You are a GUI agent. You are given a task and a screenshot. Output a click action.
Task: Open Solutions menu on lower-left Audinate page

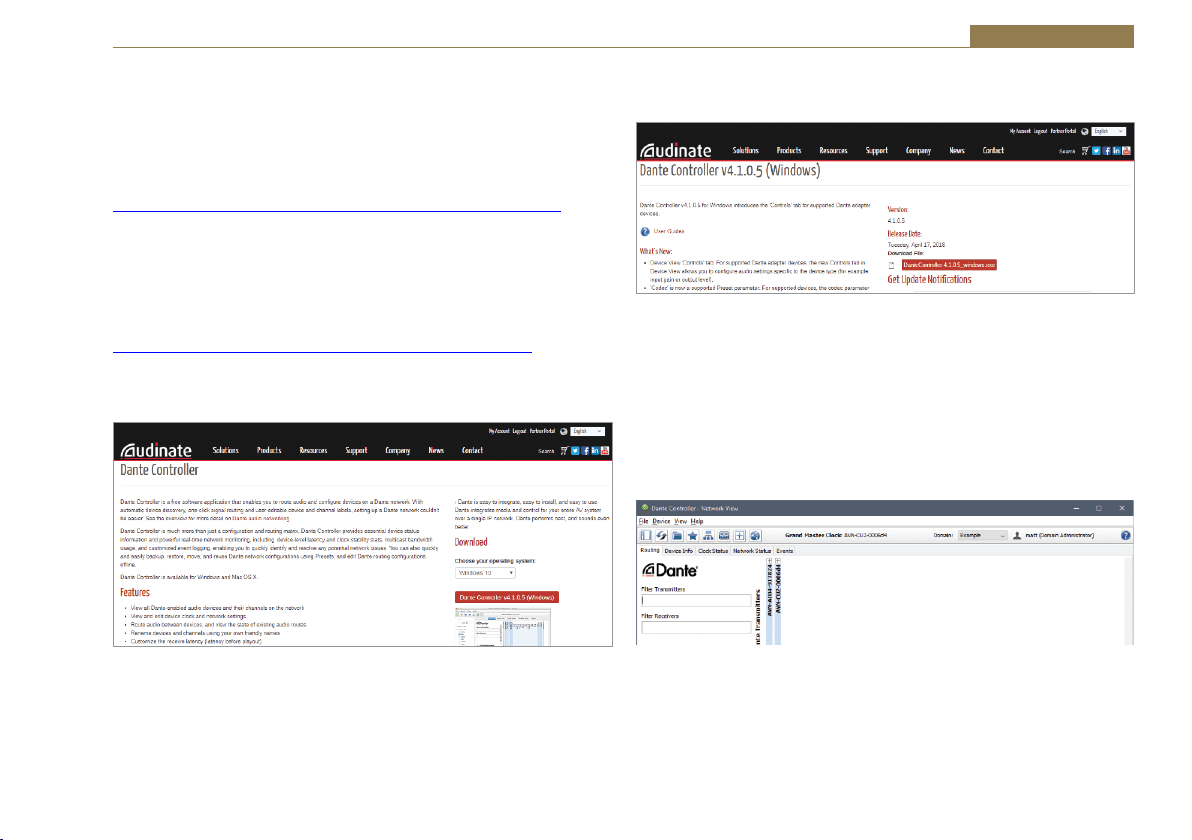pos(225,451)
